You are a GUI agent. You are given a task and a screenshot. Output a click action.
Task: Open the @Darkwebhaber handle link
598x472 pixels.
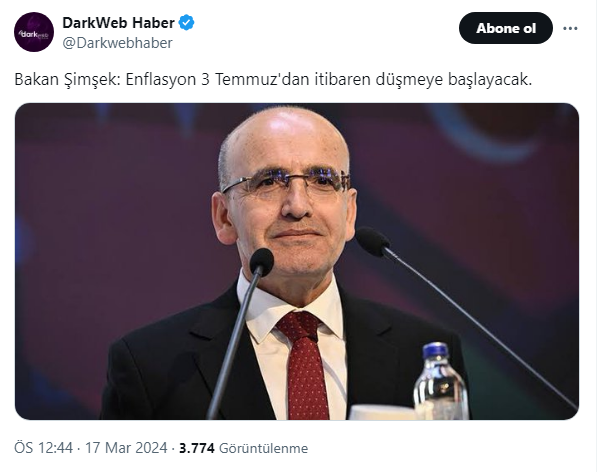(x=117, y=43)
